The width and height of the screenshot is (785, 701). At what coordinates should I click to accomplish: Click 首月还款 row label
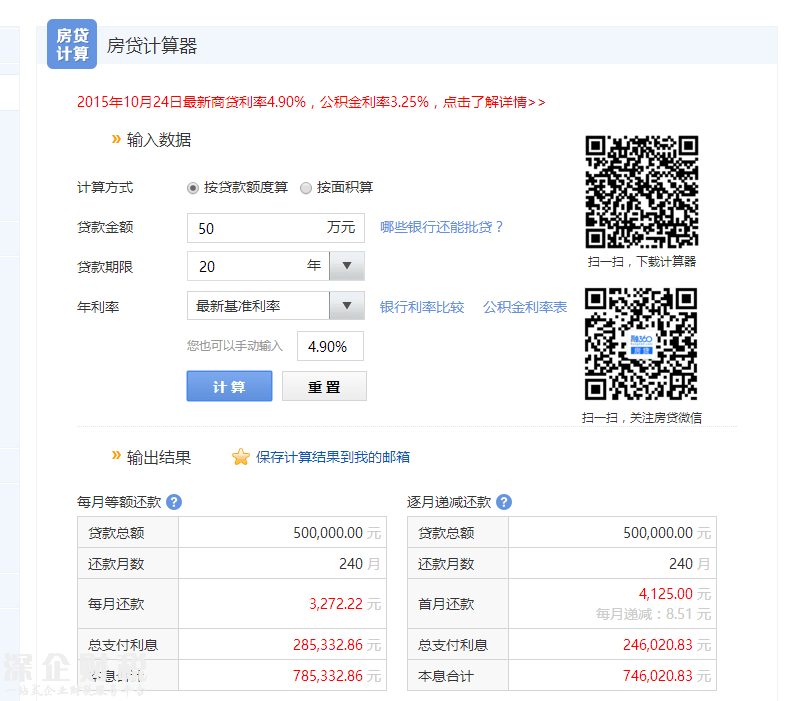tap(446, 604)
